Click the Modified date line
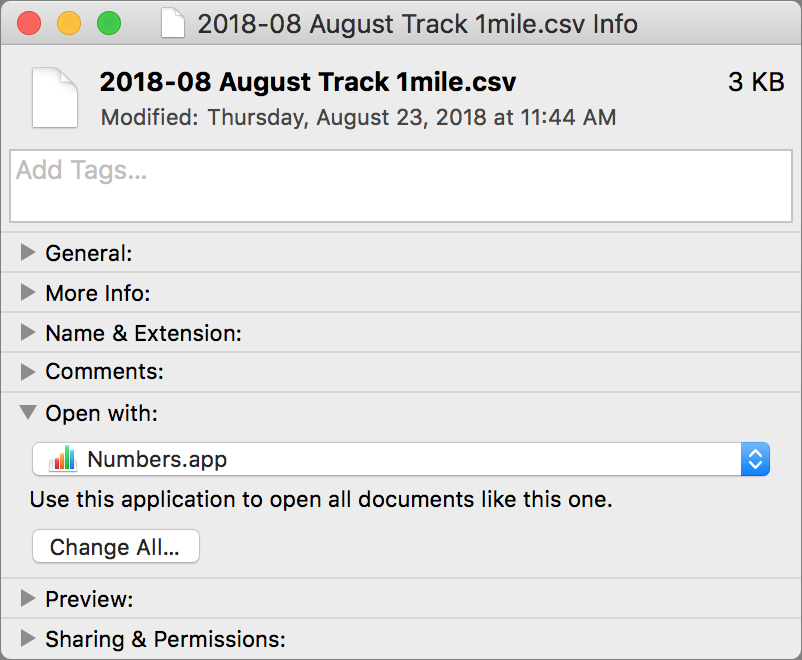The width and height of the screenshot is (802, 660). pos(358,117)
